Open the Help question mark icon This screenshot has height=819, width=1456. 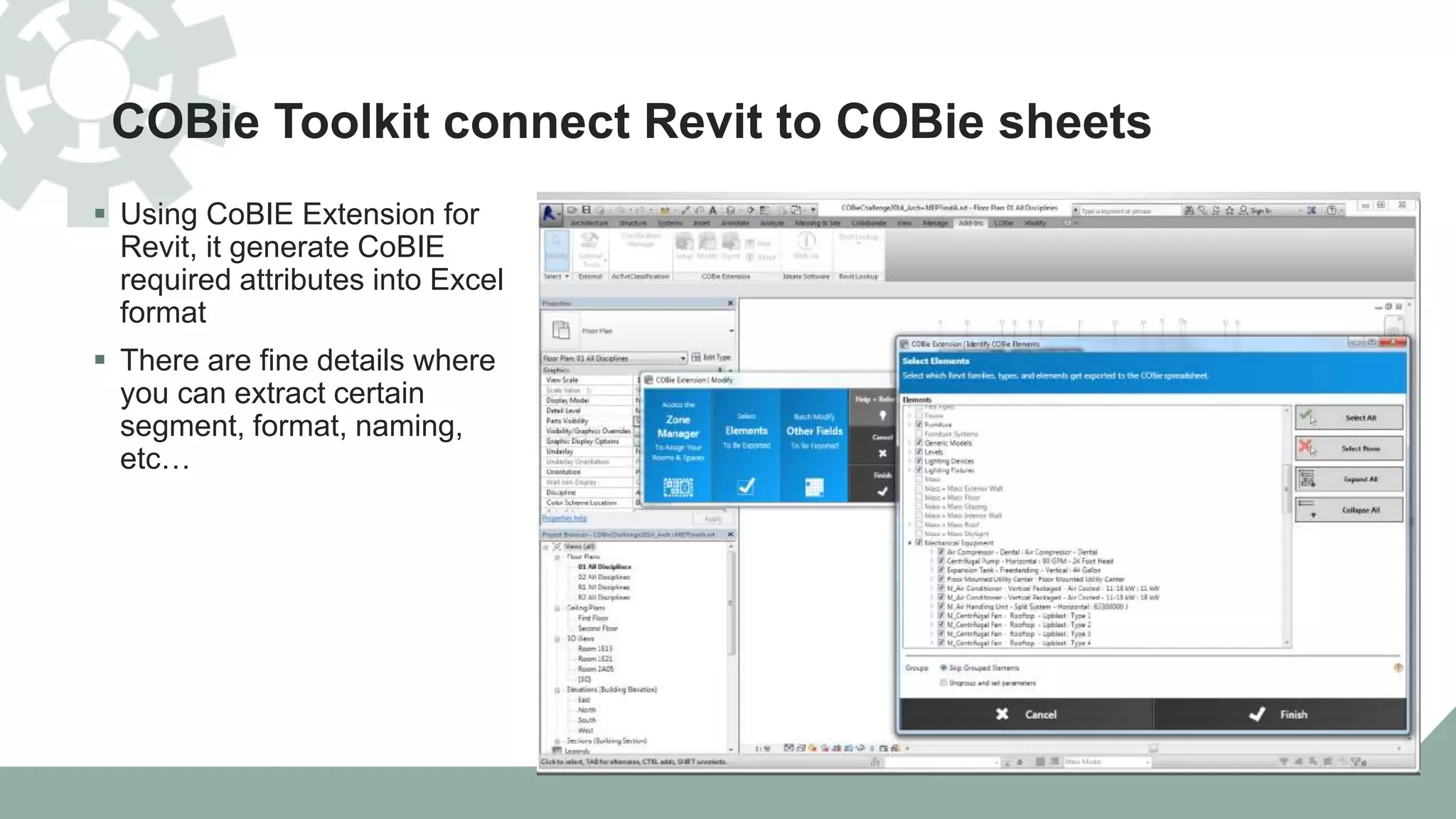(x=1332, y=210)
